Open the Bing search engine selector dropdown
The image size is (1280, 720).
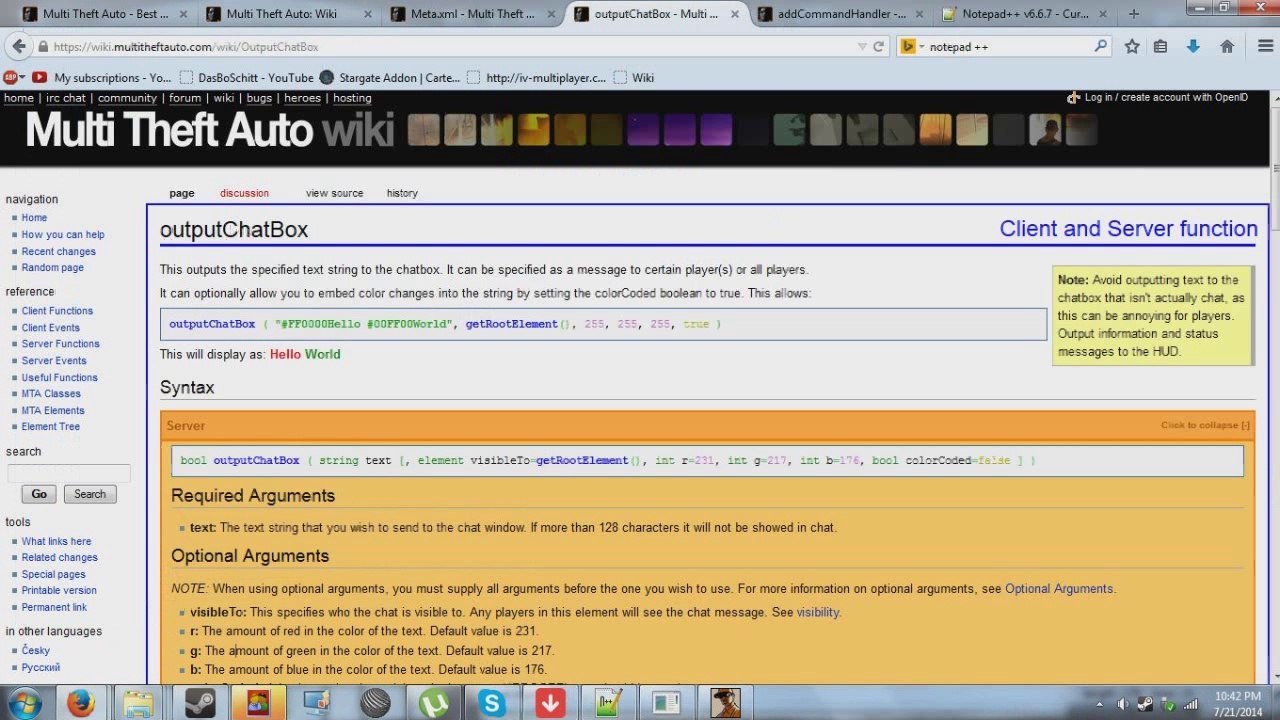tap(911, 46)
